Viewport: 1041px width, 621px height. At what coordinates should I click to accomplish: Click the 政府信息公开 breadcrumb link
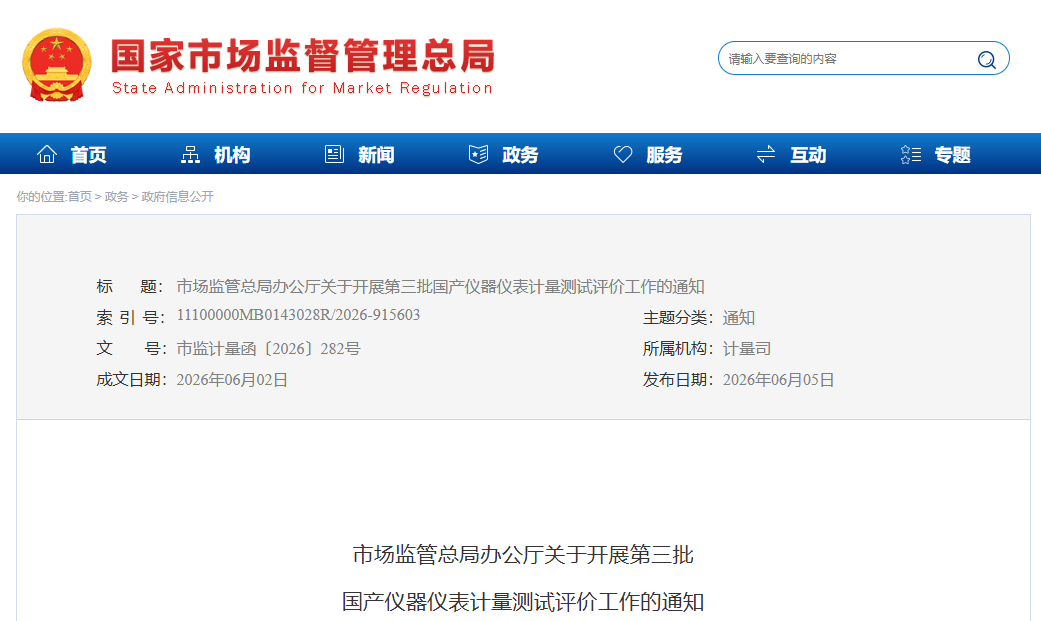[x=177, y=197]
